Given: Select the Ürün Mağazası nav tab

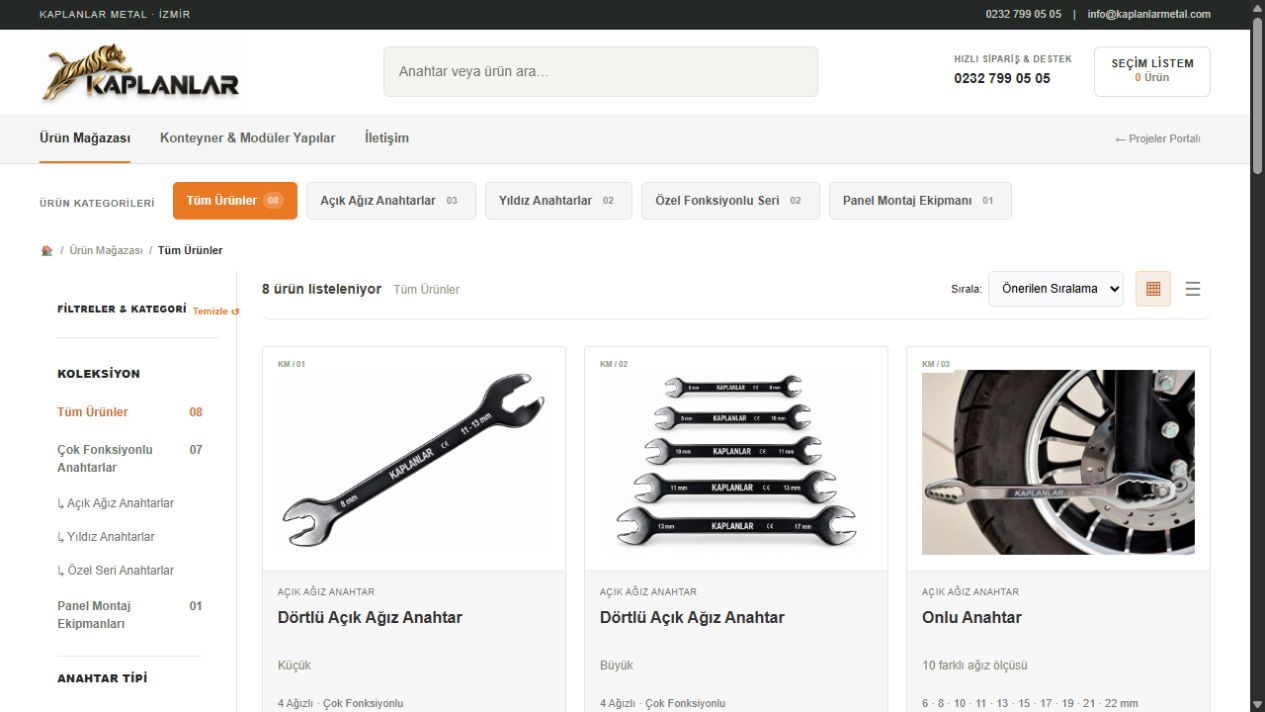Looking at the screenshot, I should (x=85, y=138).
